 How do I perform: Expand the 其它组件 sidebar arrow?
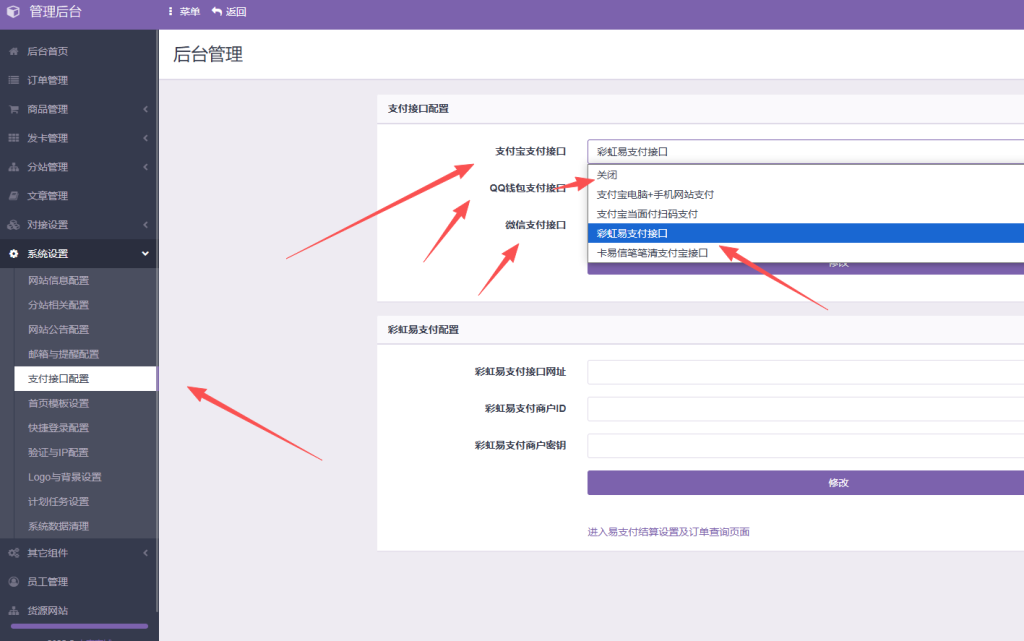[145, 553]
